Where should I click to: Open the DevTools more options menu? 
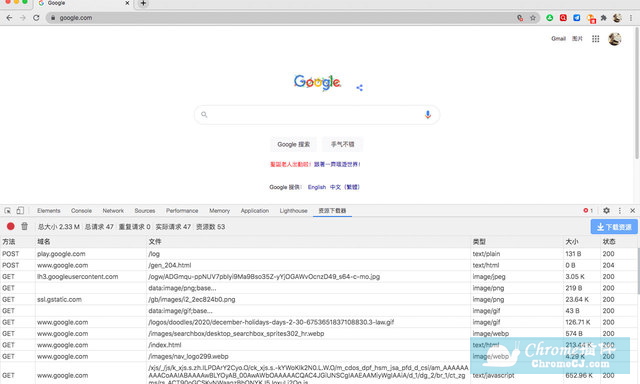point(620,211)
